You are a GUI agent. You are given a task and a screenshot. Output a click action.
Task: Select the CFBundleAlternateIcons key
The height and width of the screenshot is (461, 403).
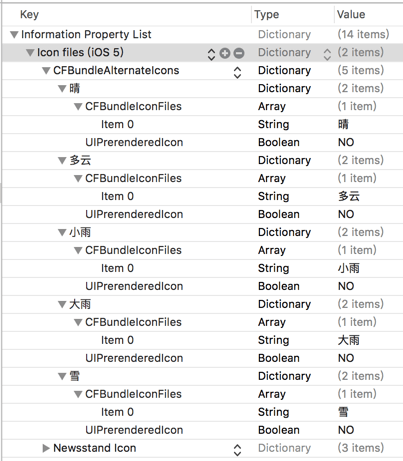[116, 70]
